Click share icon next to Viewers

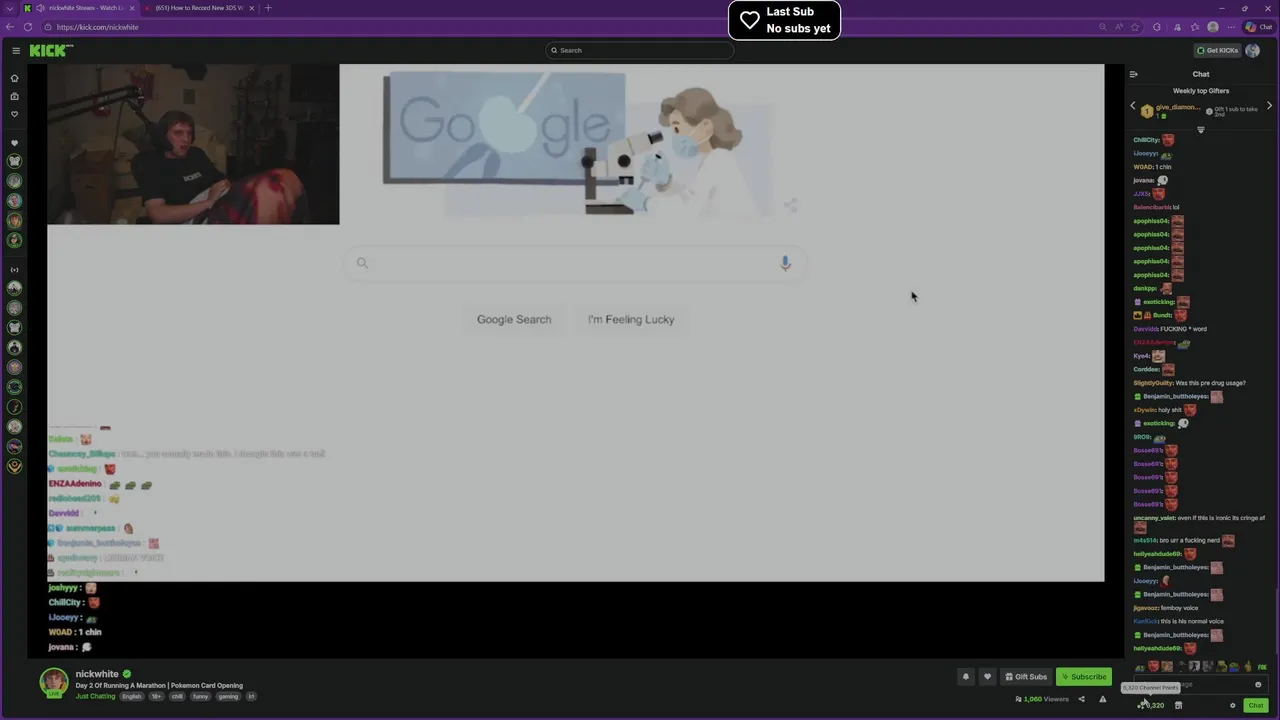1081,699
